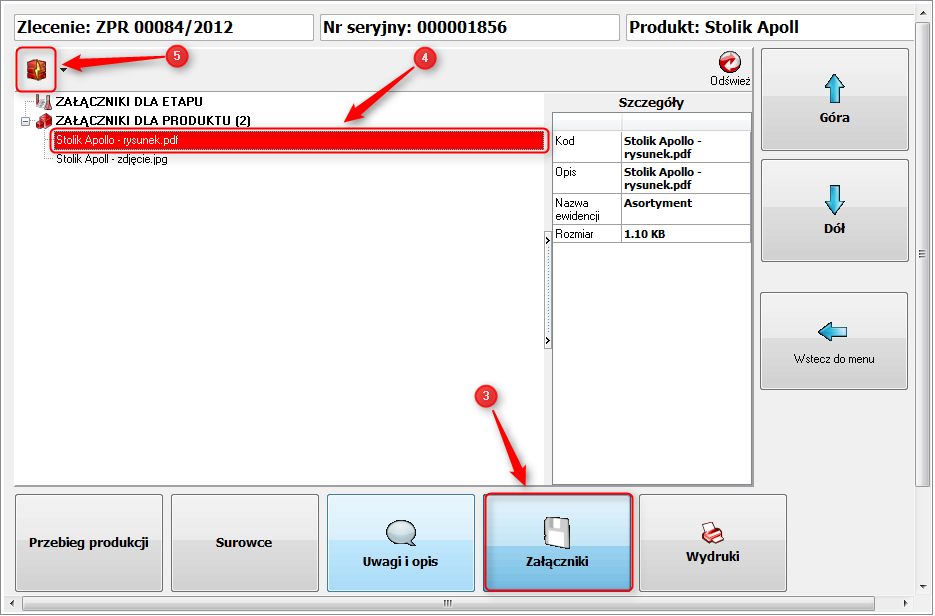Viewport: 935px width, 616px height.
Task: Select ZAŁĄCZNIKI DLA PRODUKTU (2) label
Action: pos(153,120)
